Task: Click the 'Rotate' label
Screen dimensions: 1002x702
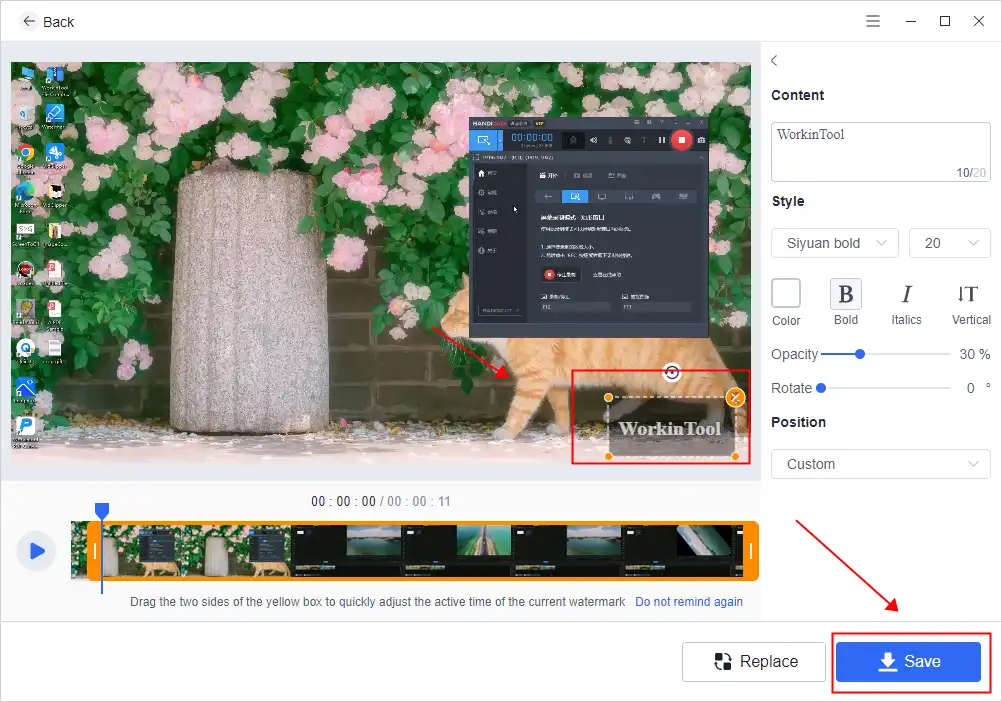Action: pyautogui.click(x=791, y=388)
